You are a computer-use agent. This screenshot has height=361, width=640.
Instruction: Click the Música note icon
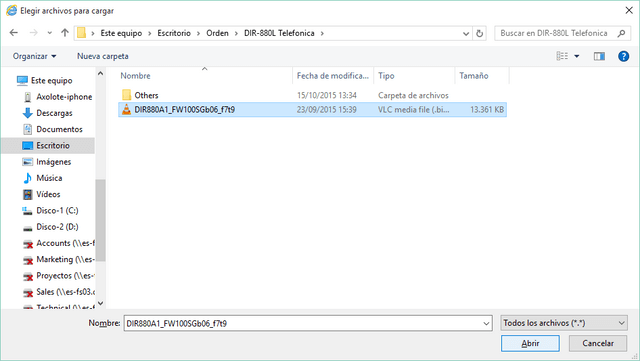pyautogui.click(x=27, y=178)
